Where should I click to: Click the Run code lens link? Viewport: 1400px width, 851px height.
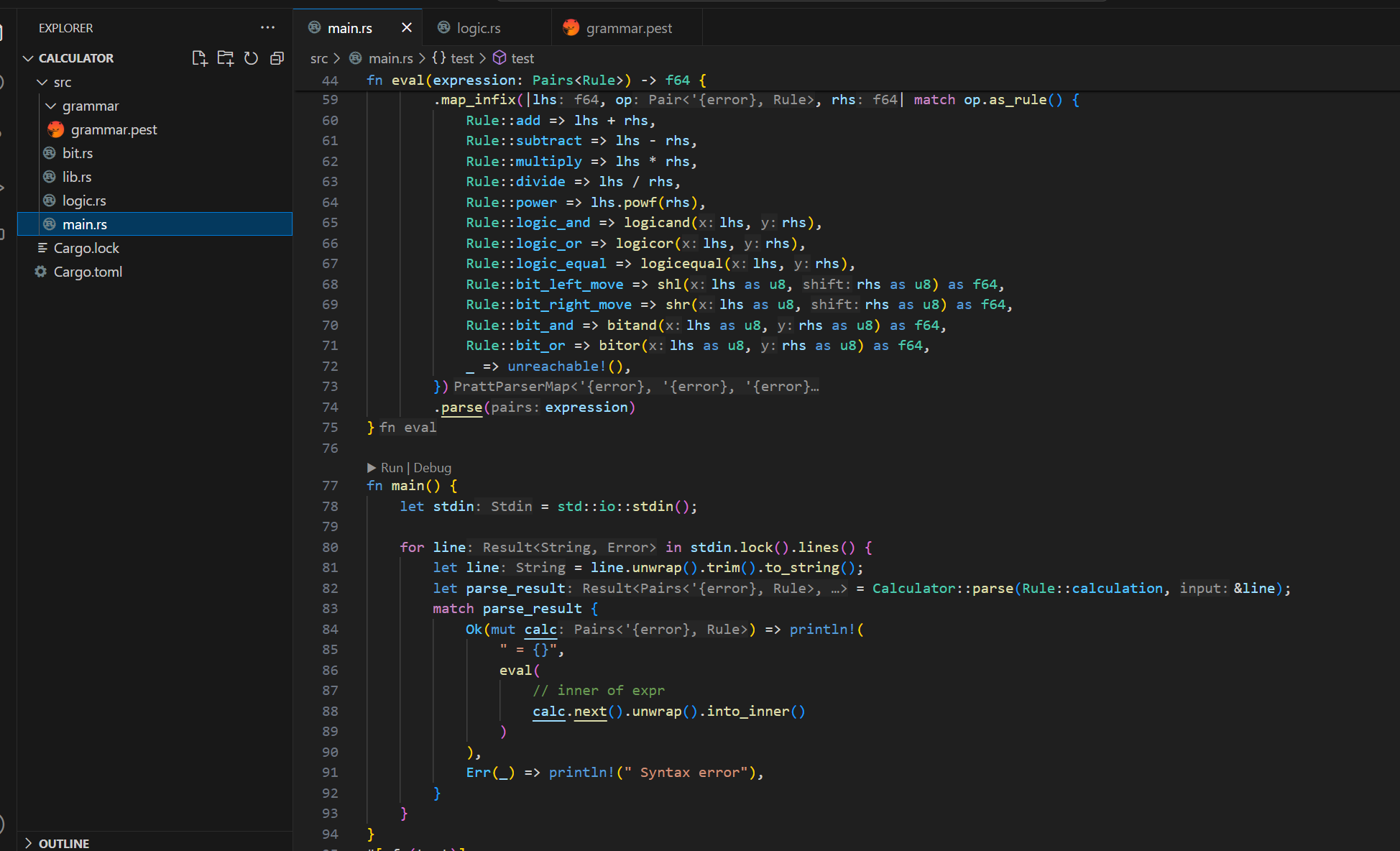click(392, 468)
